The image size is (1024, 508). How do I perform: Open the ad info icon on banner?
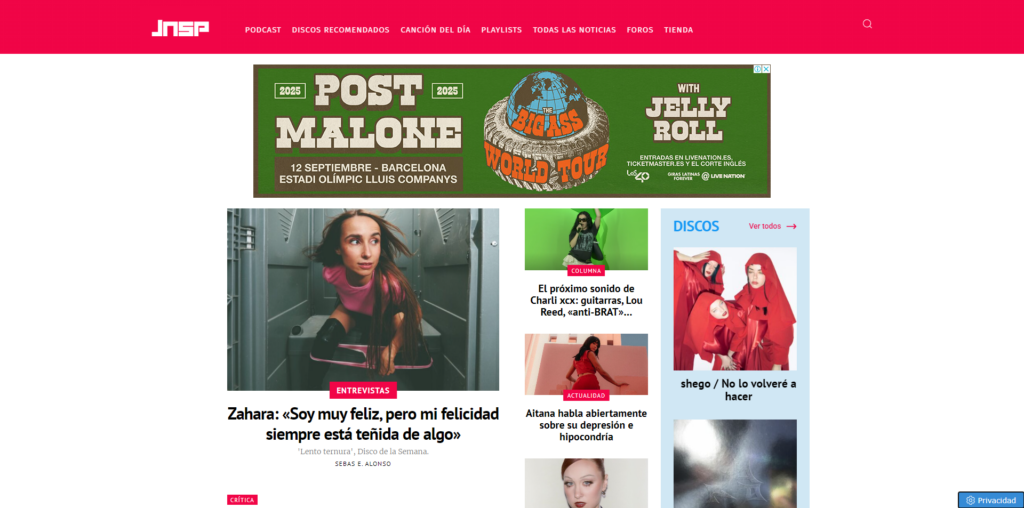tap(758, 69)
